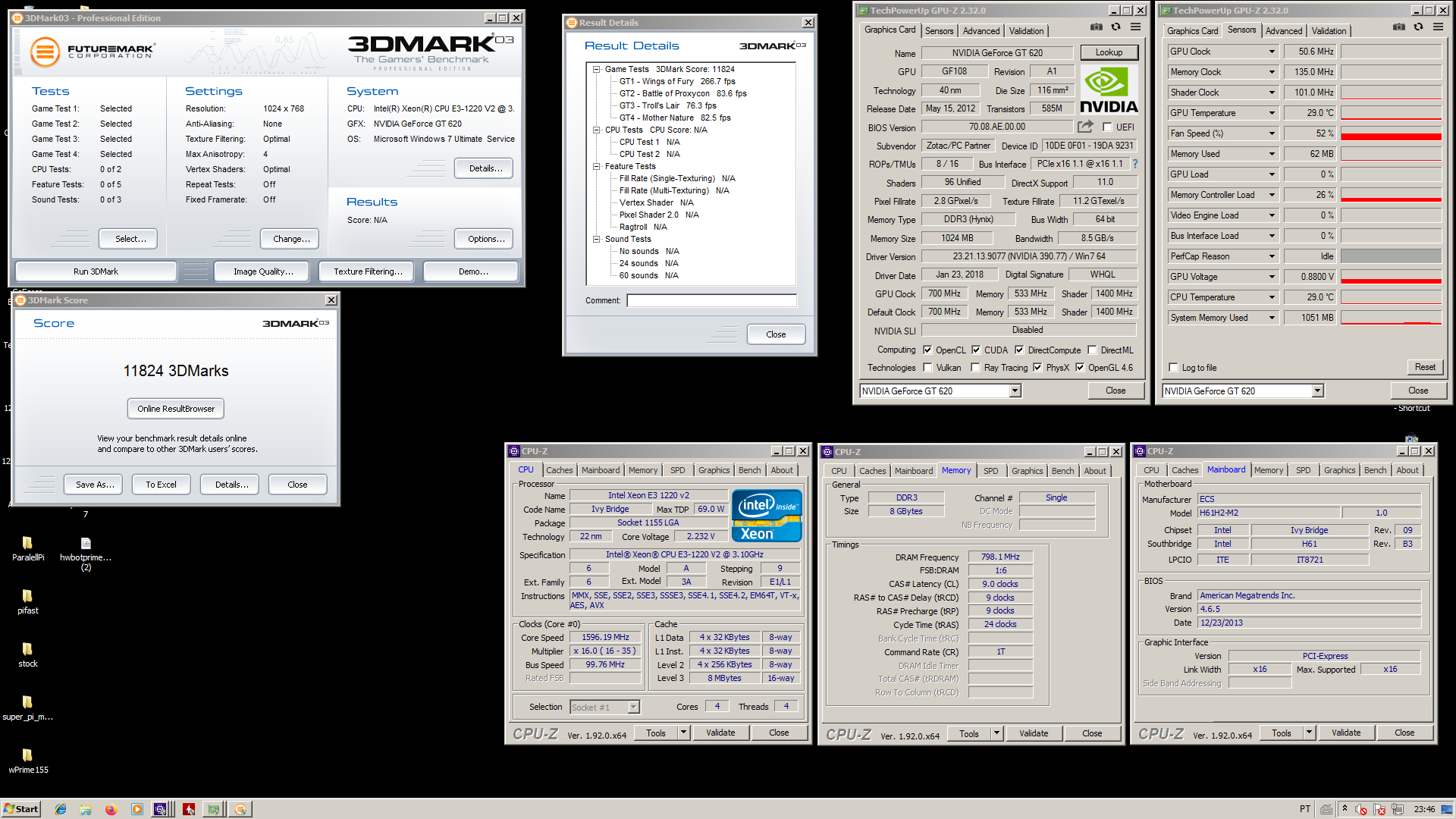Click the screenshot camera icon in left GPU-Z window
Image resolution: width=1456 pixels, height=819 pixels.
point(1097,27)
